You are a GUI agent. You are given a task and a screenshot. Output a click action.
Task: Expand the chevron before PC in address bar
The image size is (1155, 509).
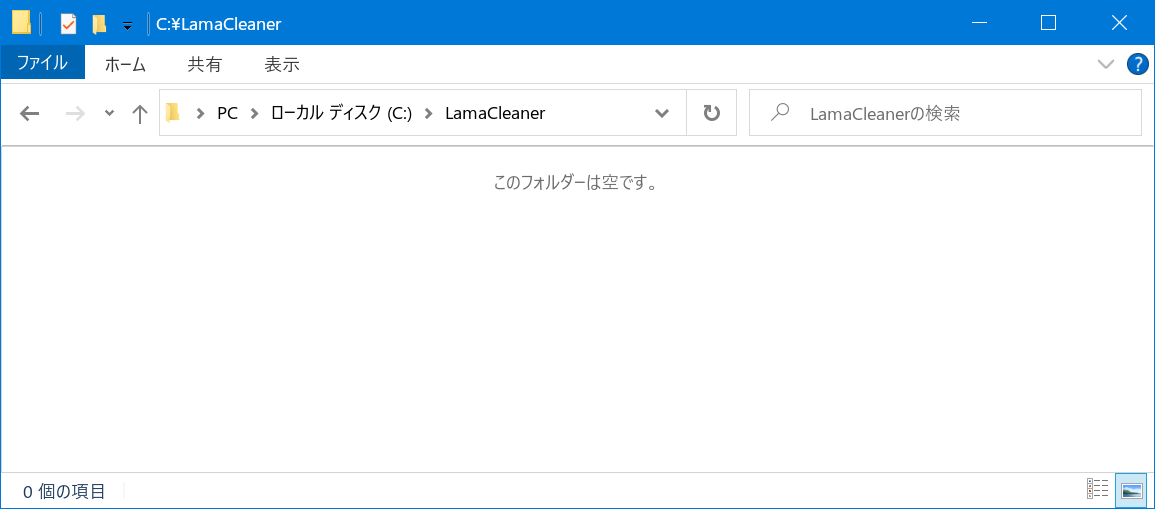200,113
